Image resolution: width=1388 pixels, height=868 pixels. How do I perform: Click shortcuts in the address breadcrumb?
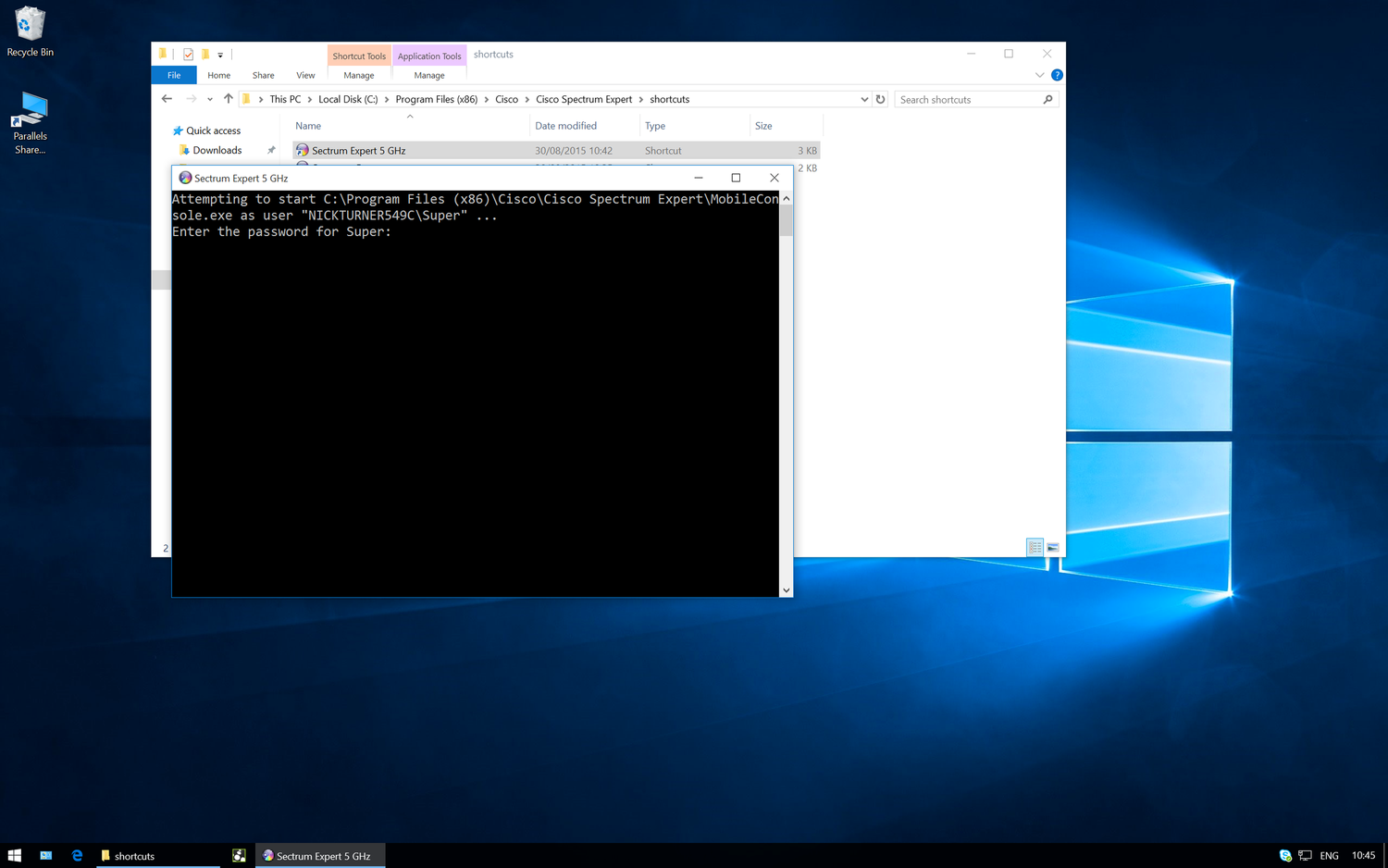click(x=670, y=99)
